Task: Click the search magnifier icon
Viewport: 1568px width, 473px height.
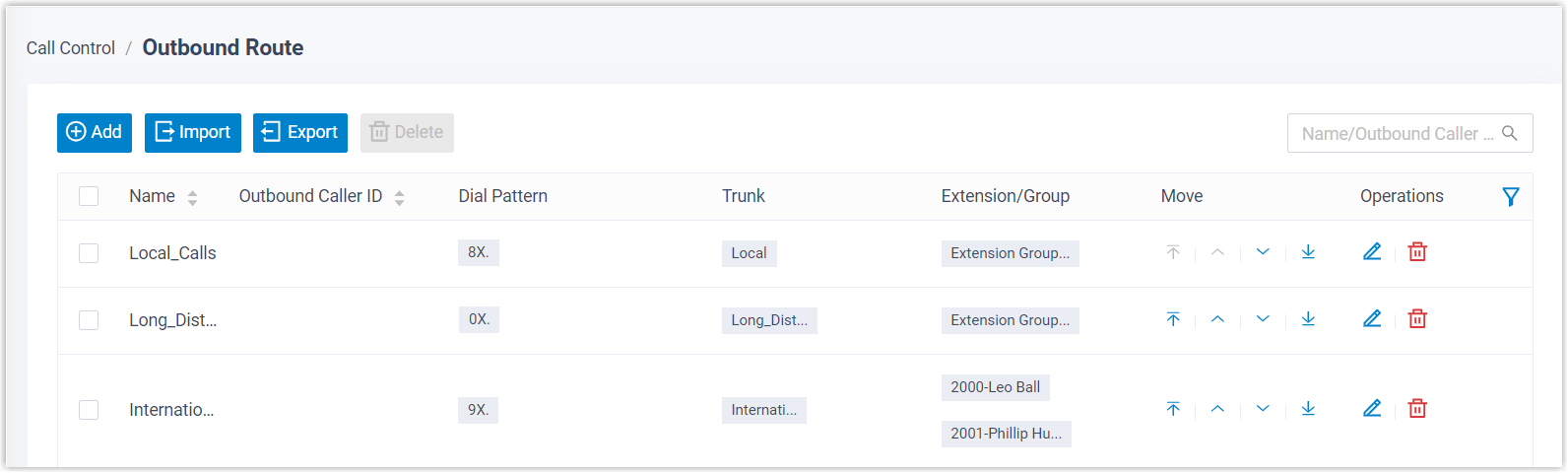Action: 1509,133
